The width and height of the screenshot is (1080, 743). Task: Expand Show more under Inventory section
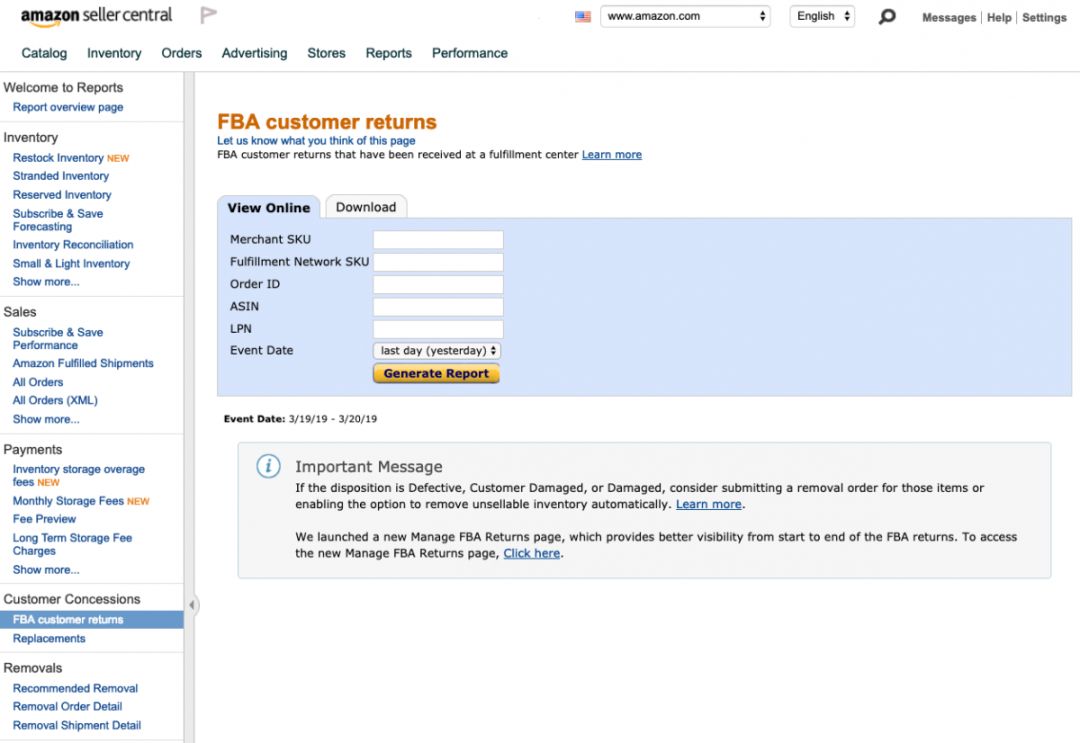46,282
